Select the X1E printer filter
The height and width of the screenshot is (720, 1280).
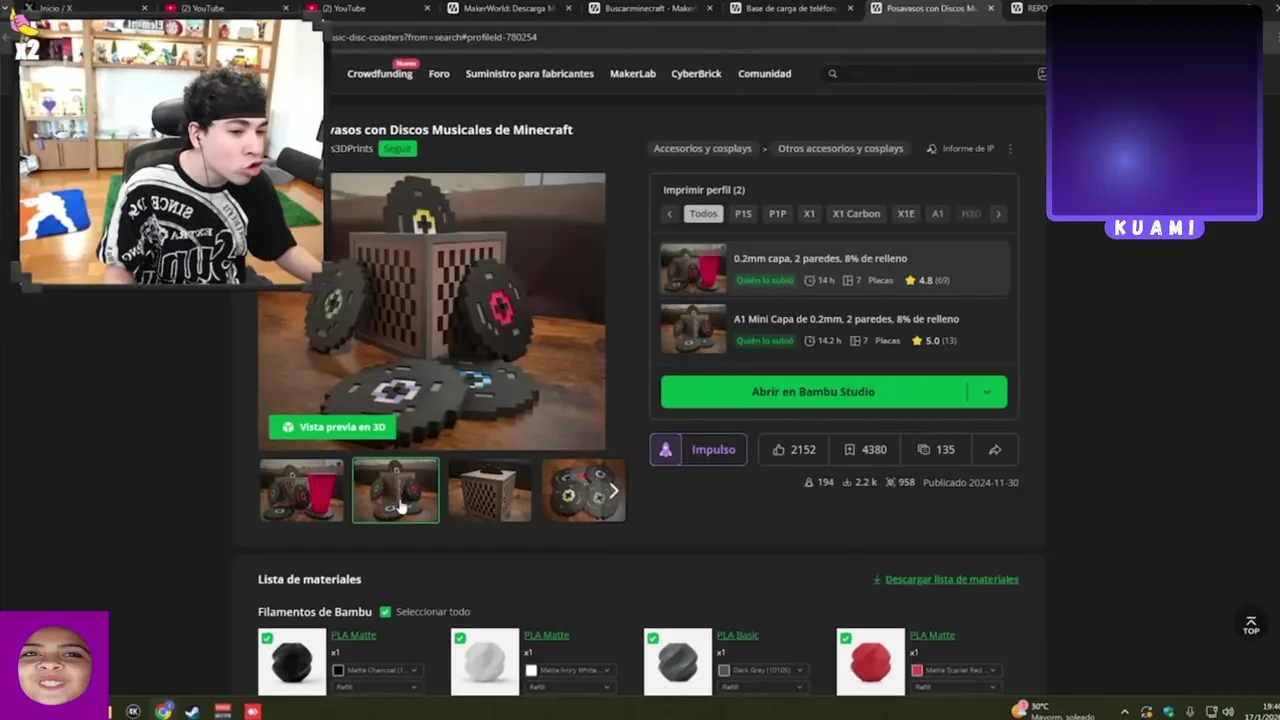906,214
